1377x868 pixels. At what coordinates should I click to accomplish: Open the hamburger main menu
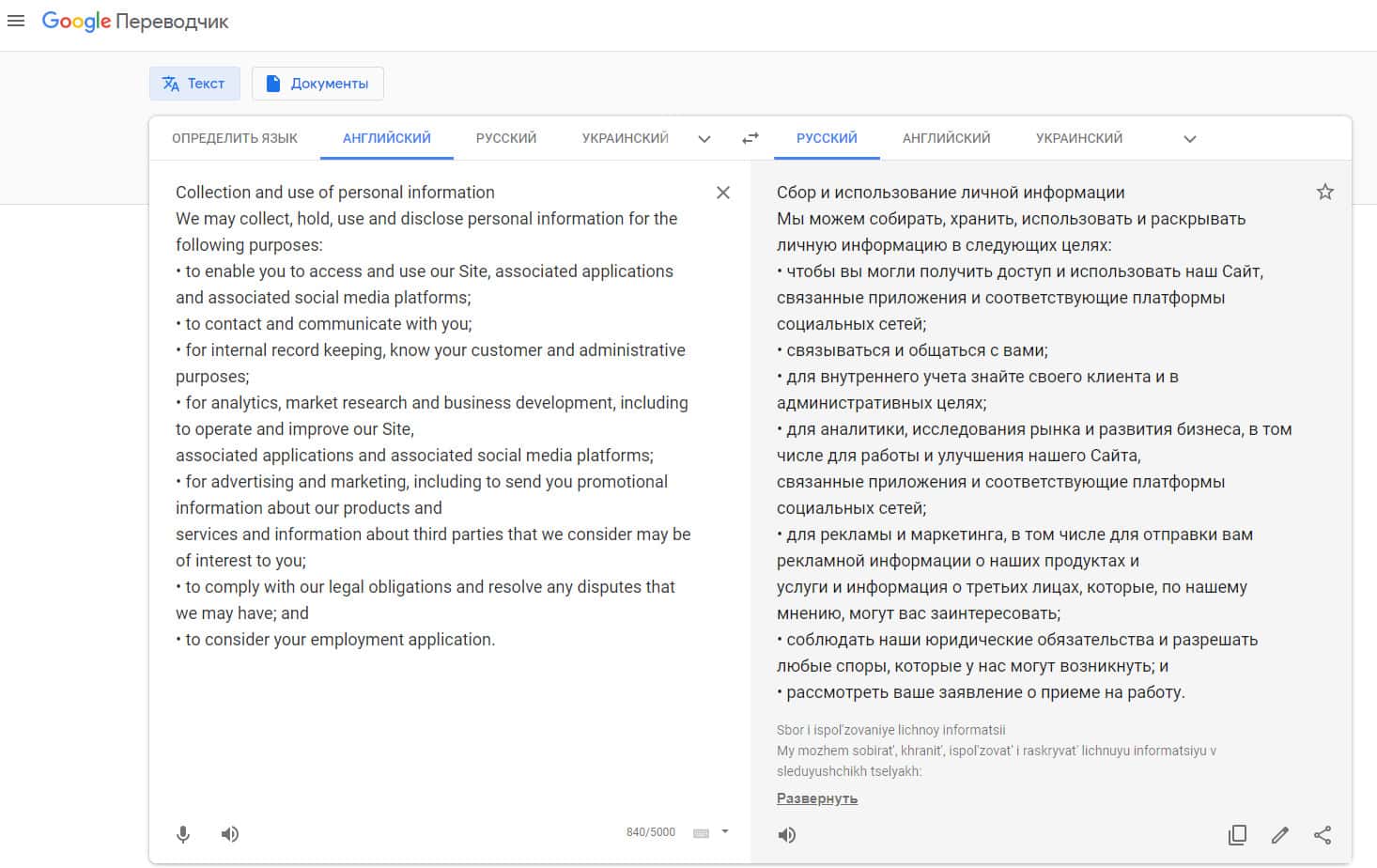tap(16, 21)
